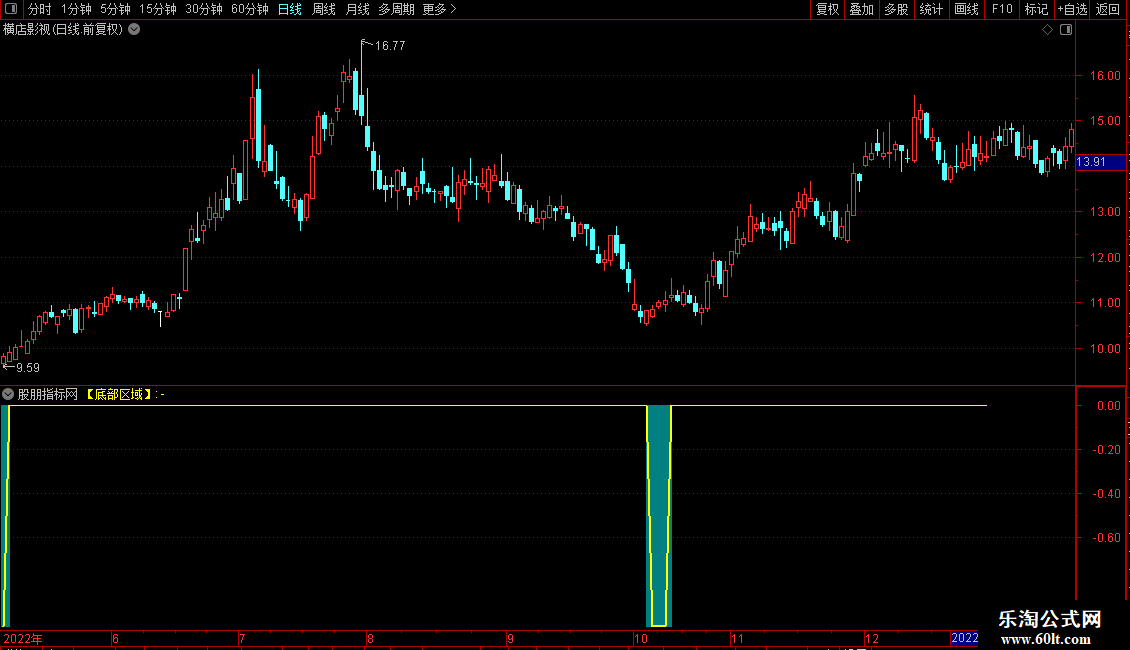The image size is (1130, 650).
Task: Select the 30分钟 period
Action: (x=204, y=9)
